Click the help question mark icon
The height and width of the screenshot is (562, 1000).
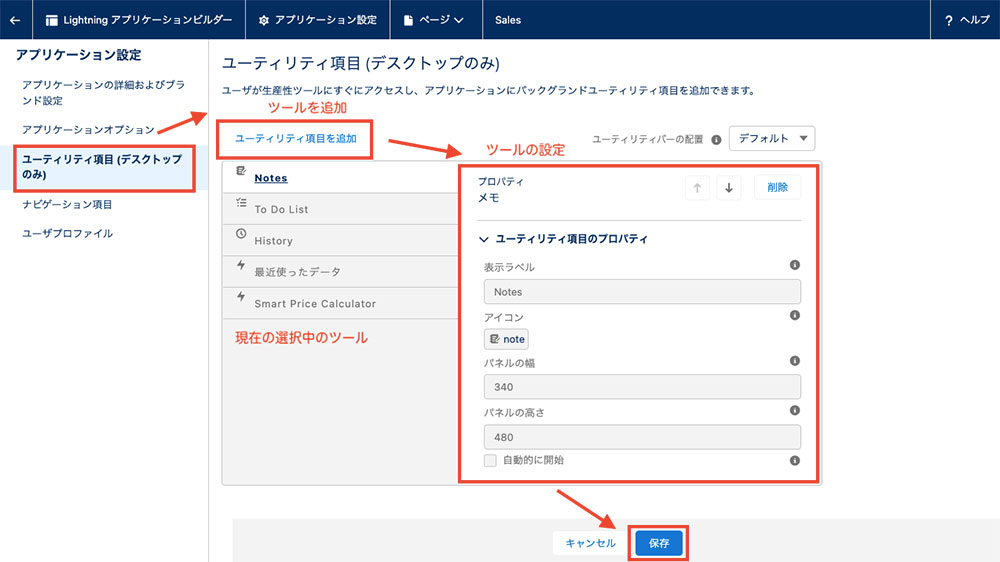pyautogui.click(x=949, y=20)
